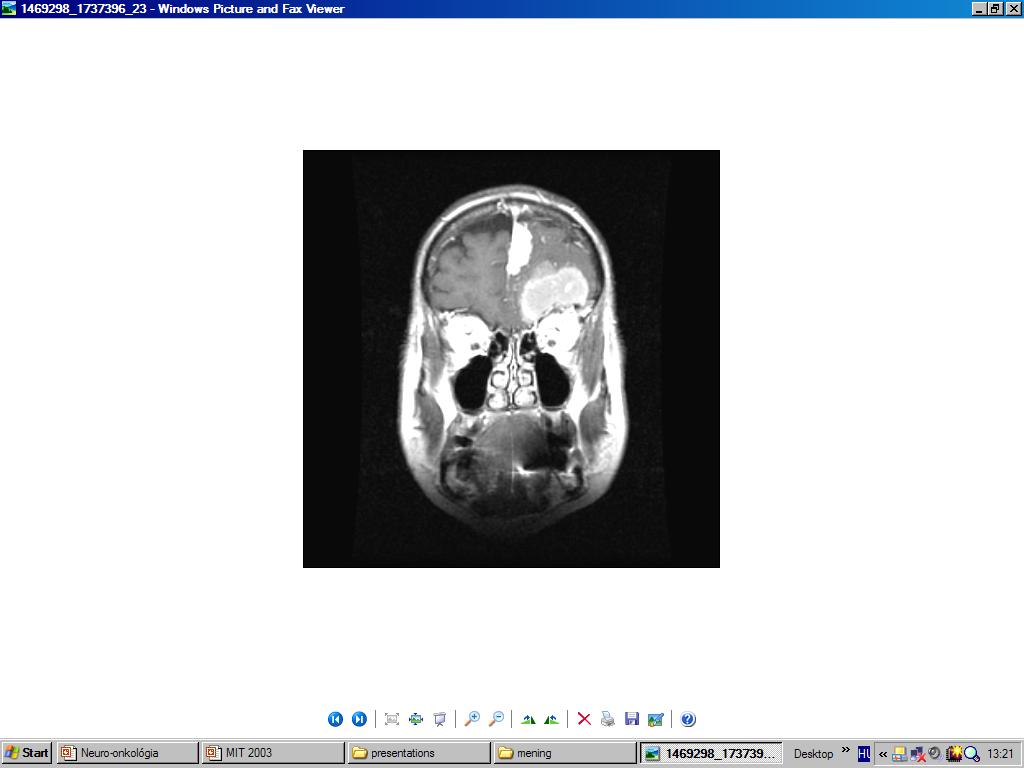Open the magnifier tray icon

coord(972,754)
